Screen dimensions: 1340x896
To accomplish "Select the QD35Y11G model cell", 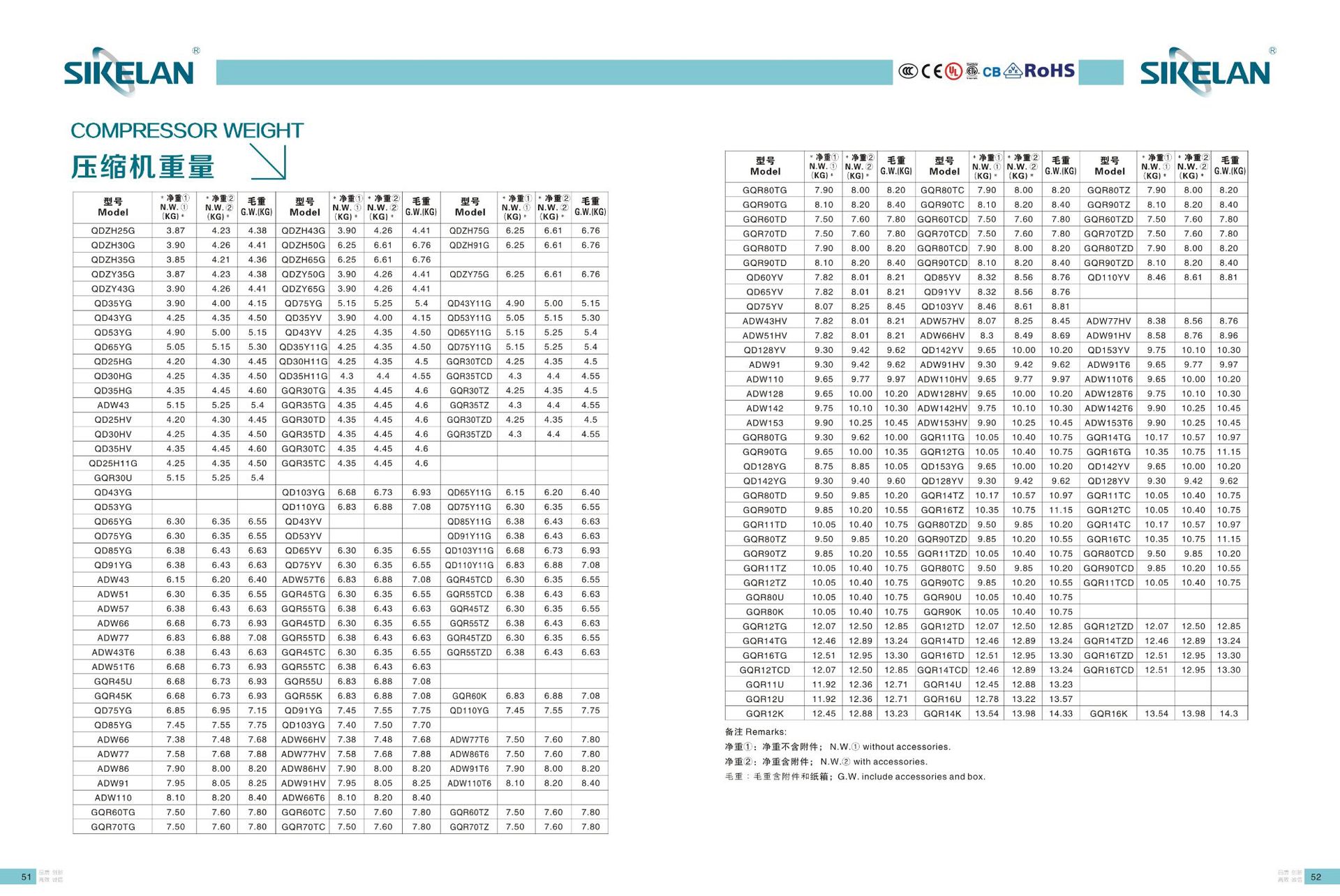I will (x=303, y=347).
